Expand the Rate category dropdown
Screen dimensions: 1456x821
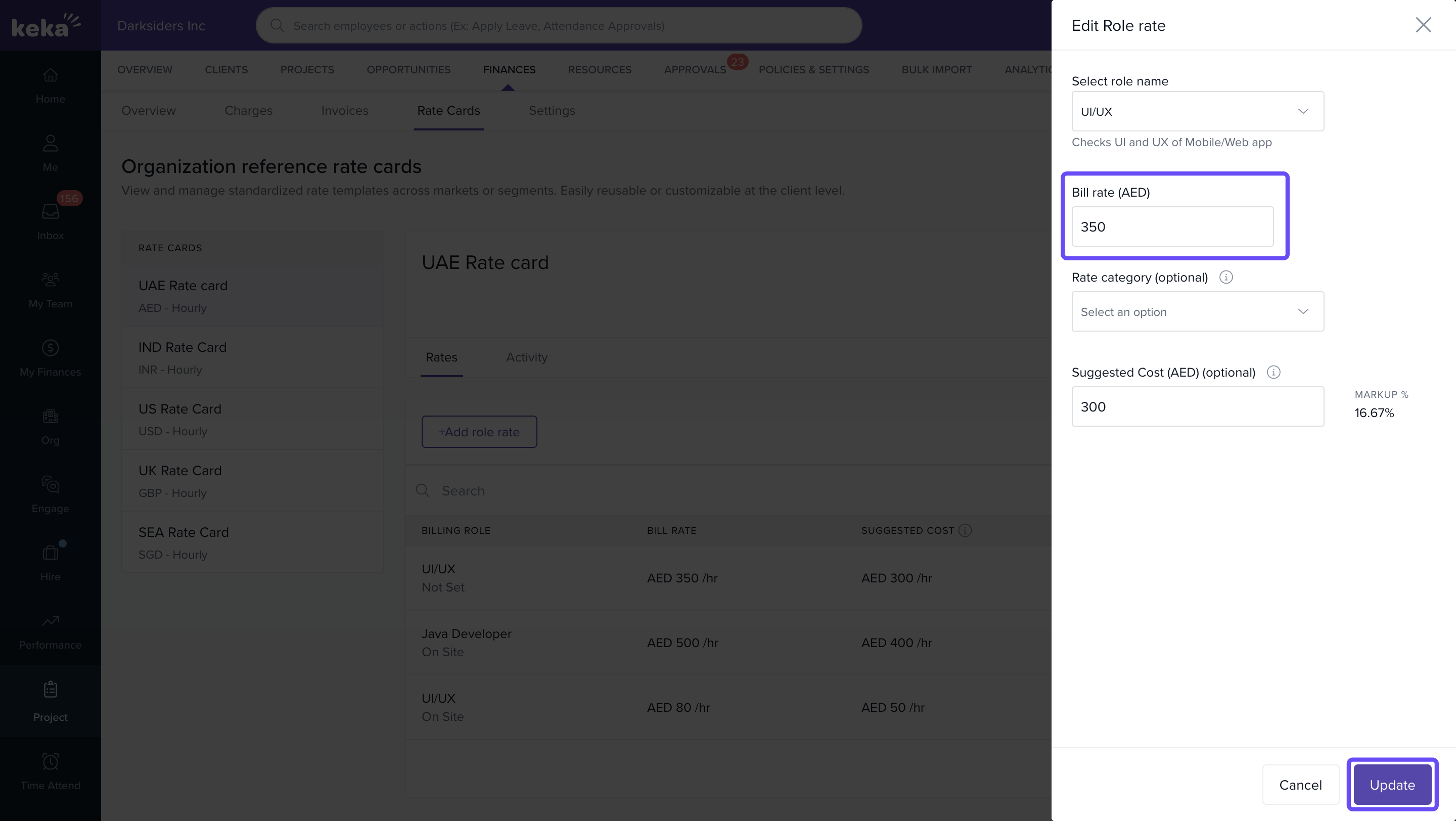[1197, 311]
